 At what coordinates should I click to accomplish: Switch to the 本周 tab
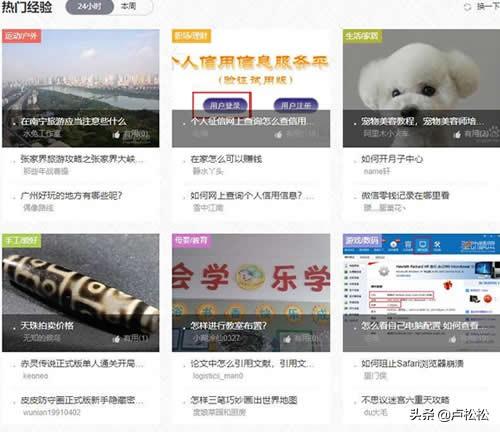click(x=129, y=6)
